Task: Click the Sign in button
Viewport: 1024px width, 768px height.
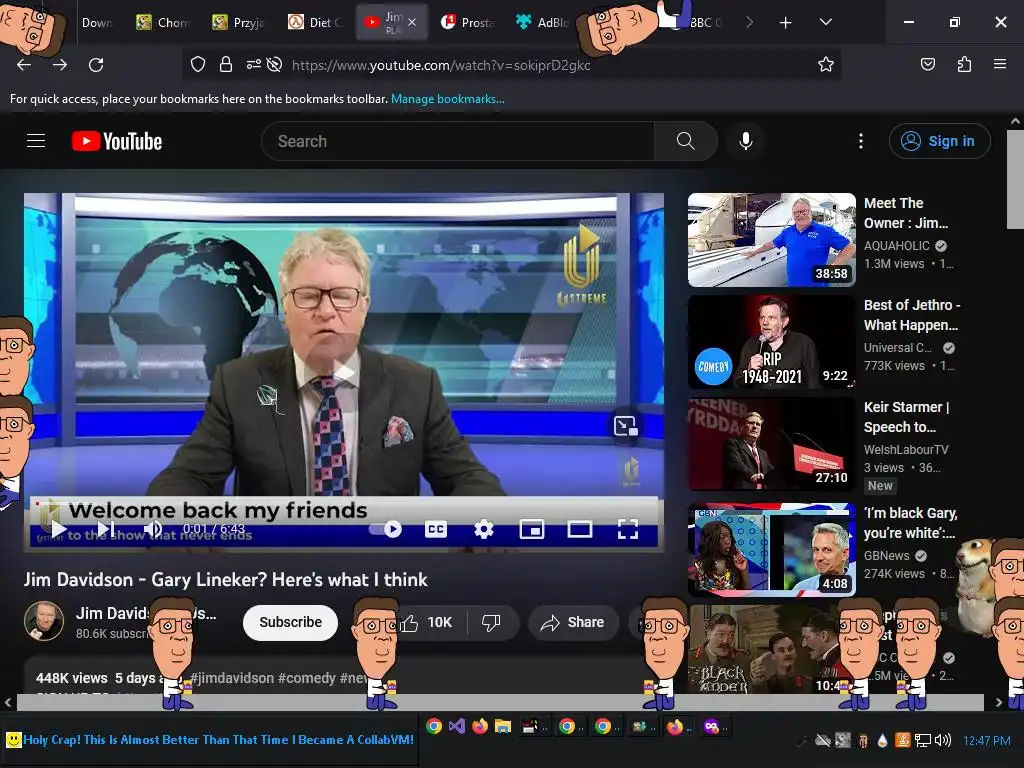Action: point(939,141)
